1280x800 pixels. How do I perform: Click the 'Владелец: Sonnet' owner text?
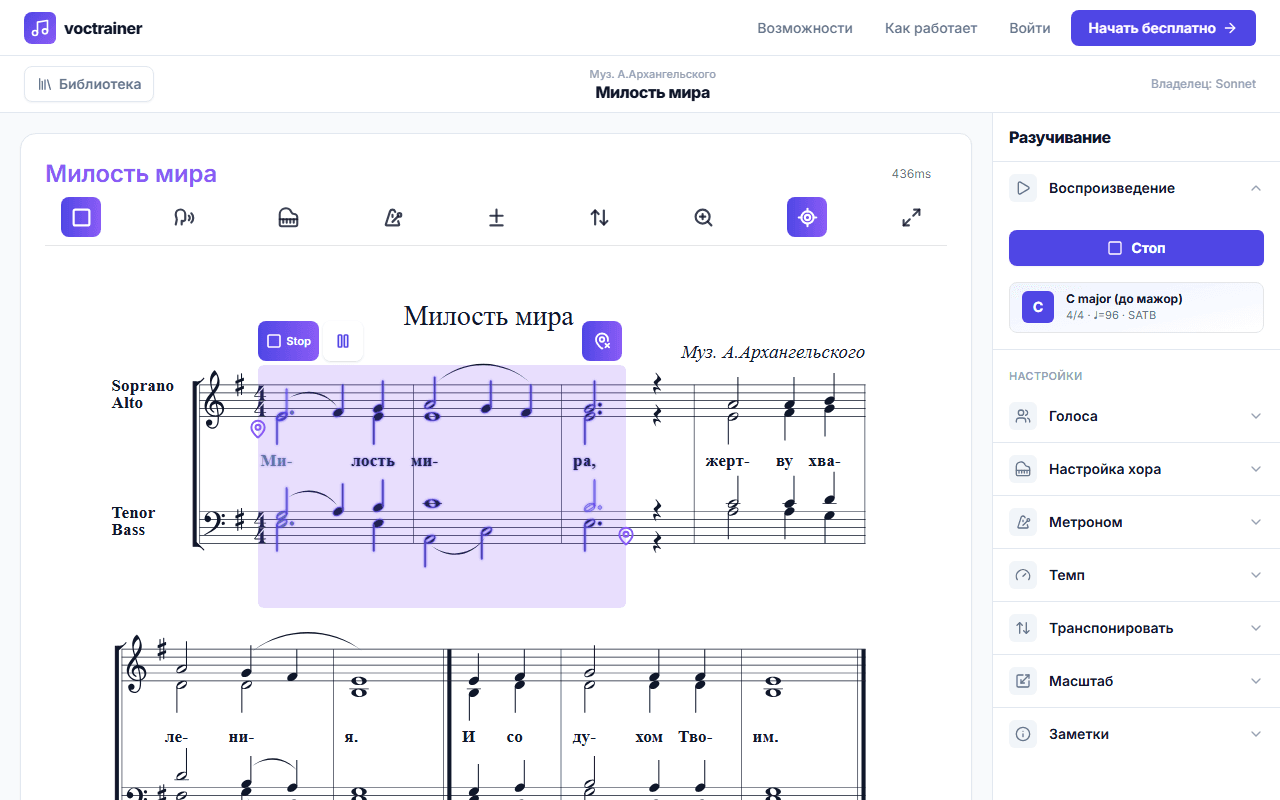click(x=1203, y=84)
